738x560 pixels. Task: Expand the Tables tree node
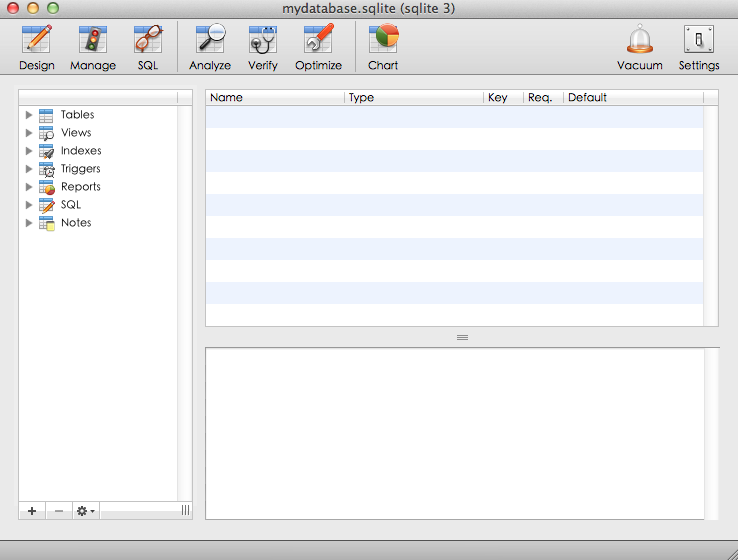point(29,115)
